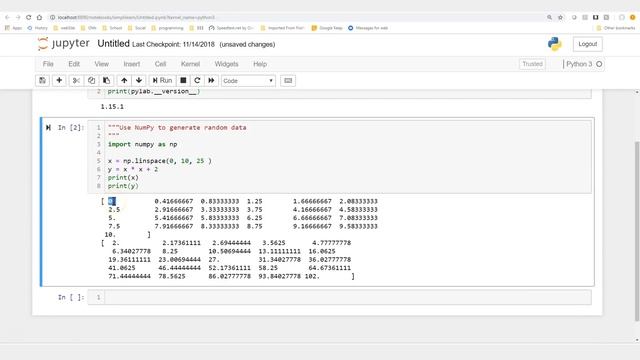Open the Cell menu

point(160,64)
